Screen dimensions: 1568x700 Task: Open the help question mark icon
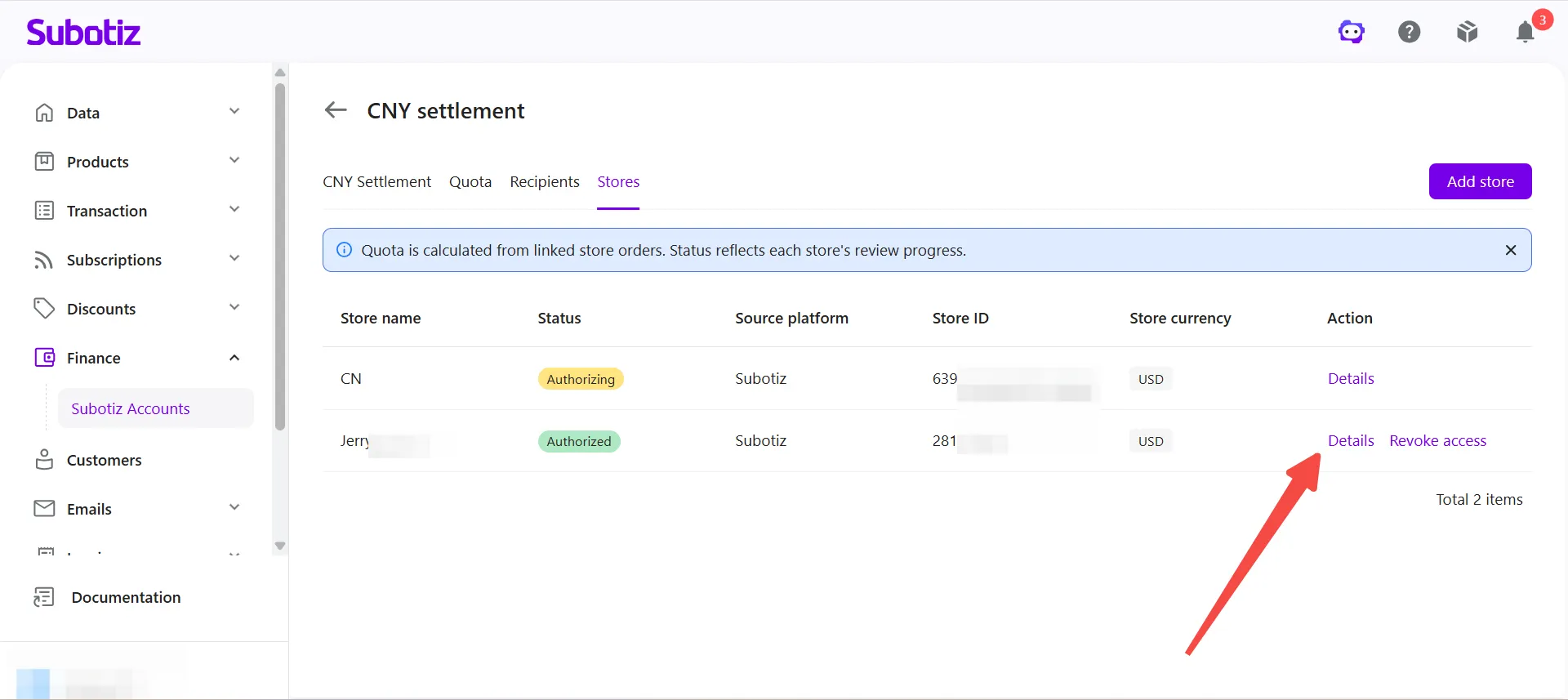[1410, 32]
